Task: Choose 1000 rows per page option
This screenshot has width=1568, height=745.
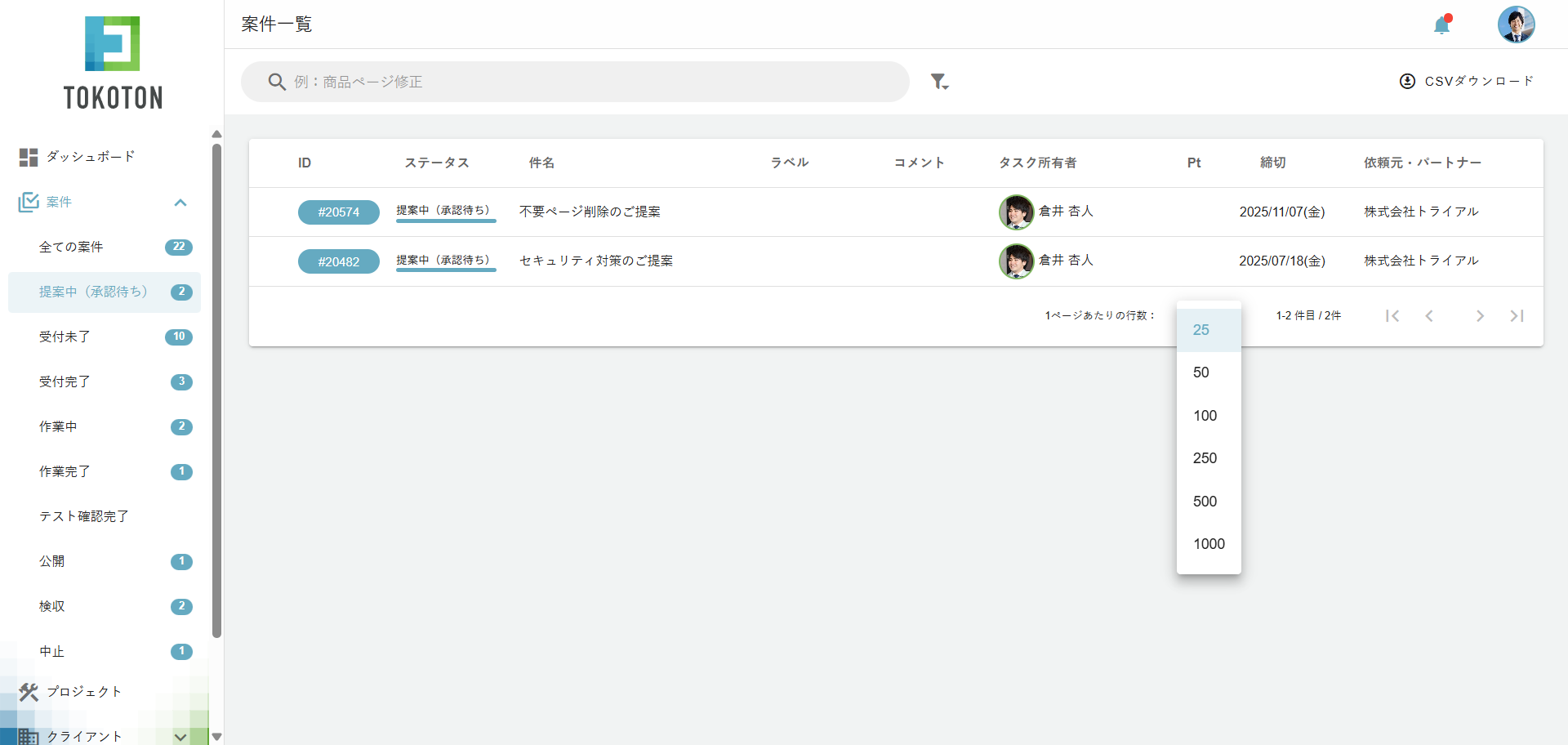Action: [1209, 544]
